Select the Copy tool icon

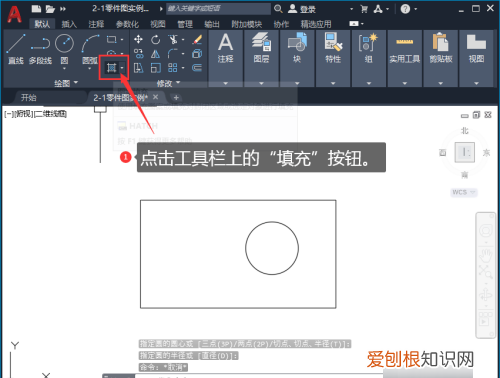[138, 54]
